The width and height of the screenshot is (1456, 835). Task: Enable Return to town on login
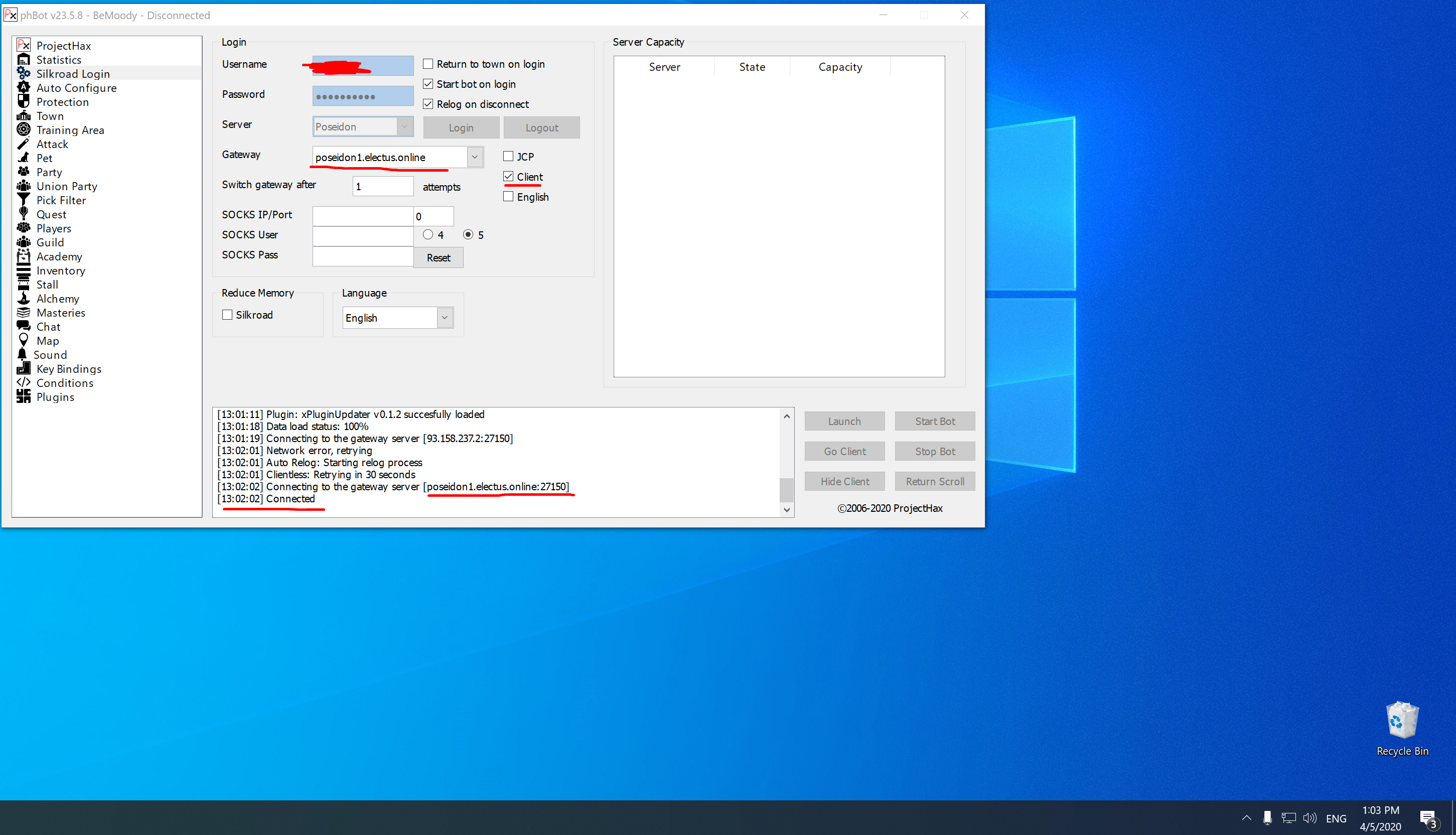(x=428, y=64)
